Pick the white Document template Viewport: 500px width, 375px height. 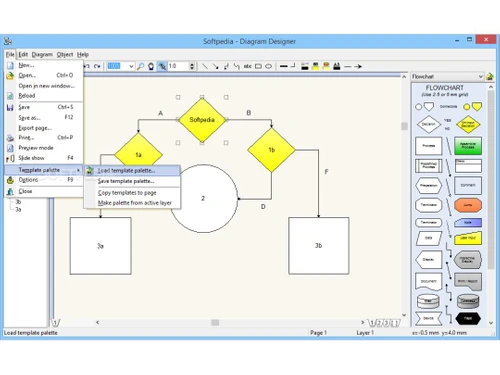click(429, 281)
